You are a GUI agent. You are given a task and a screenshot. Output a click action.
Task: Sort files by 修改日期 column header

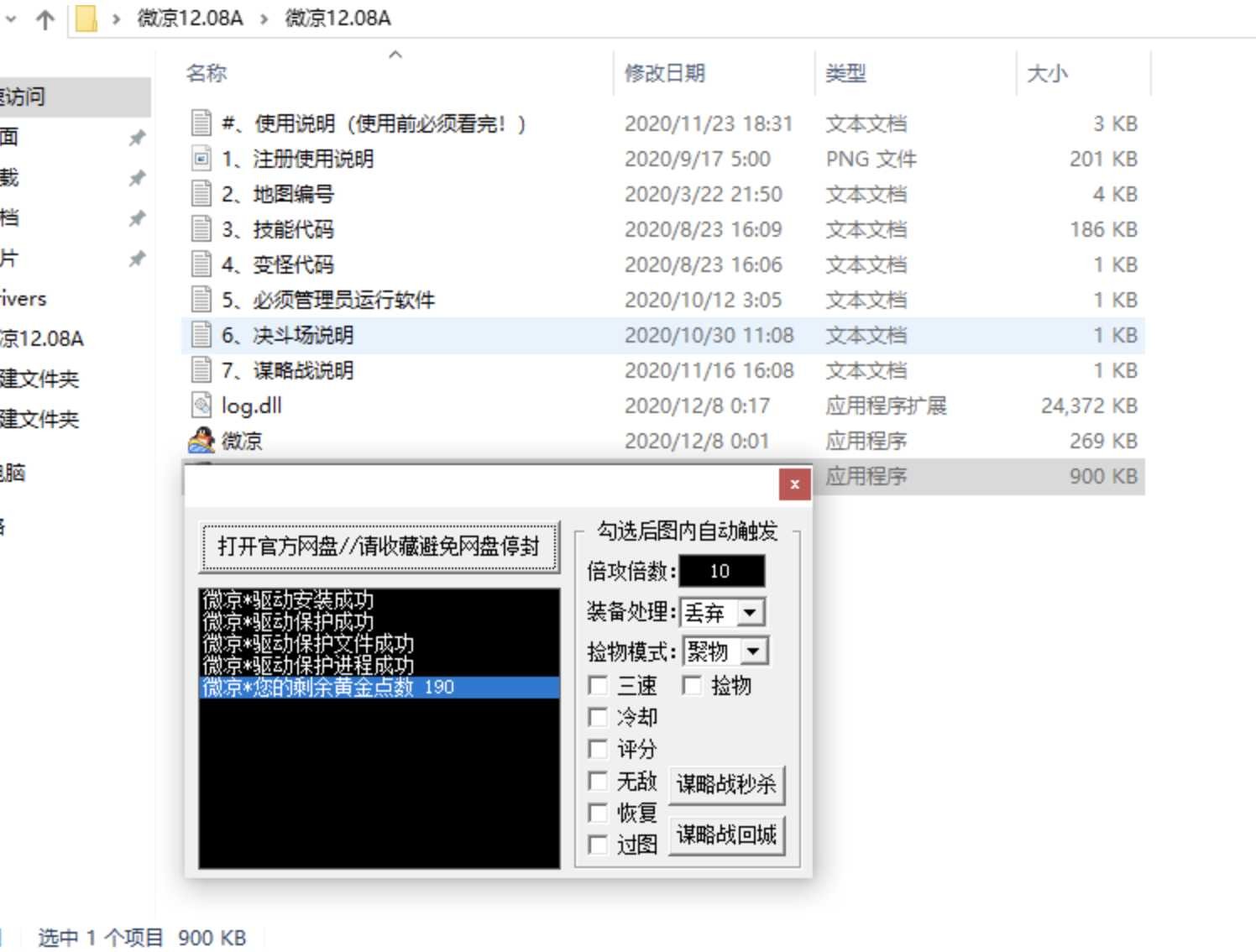click(665, 74)
